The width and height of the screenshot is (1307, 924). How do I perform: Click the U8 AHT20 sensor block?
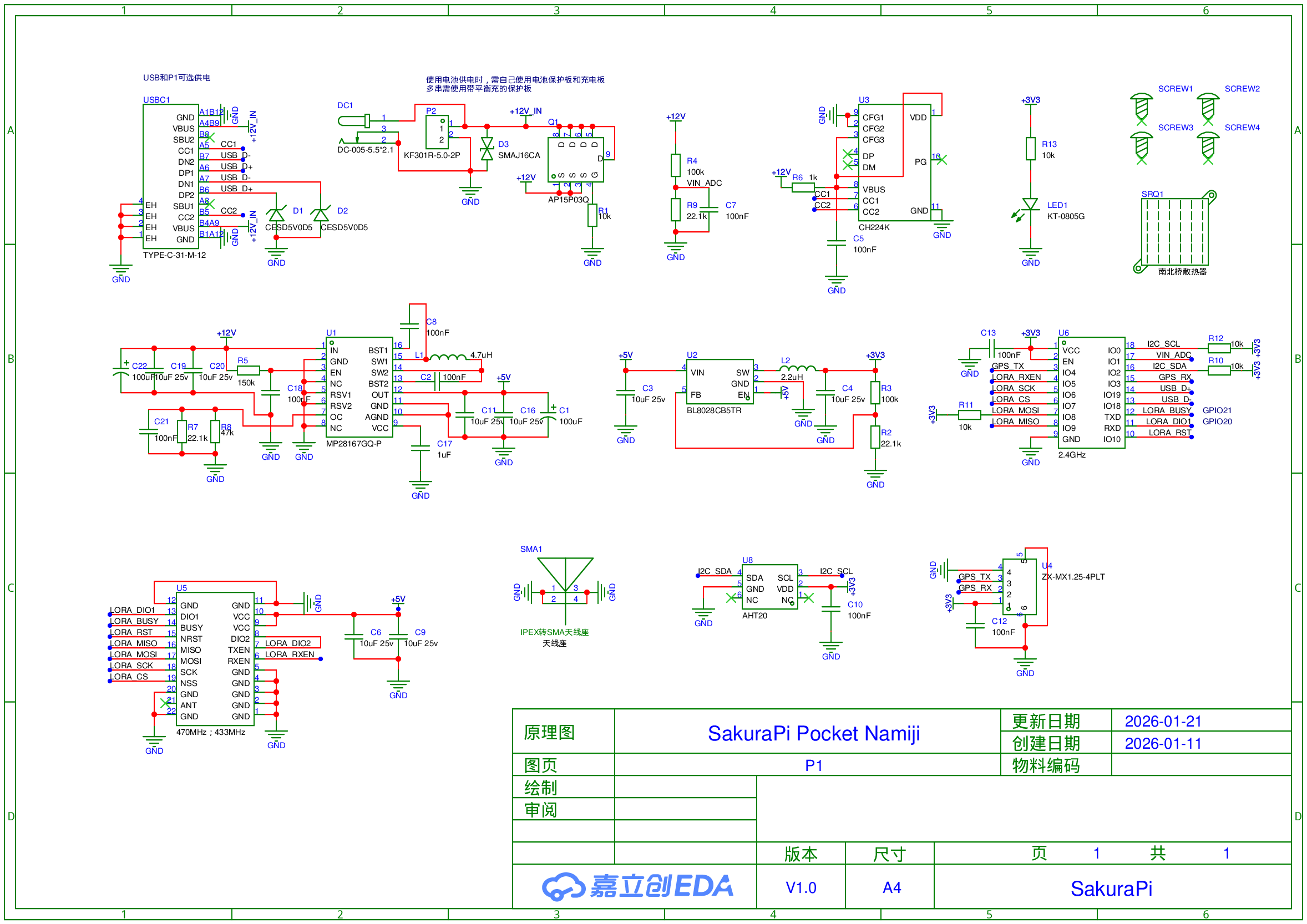point(769,587)
